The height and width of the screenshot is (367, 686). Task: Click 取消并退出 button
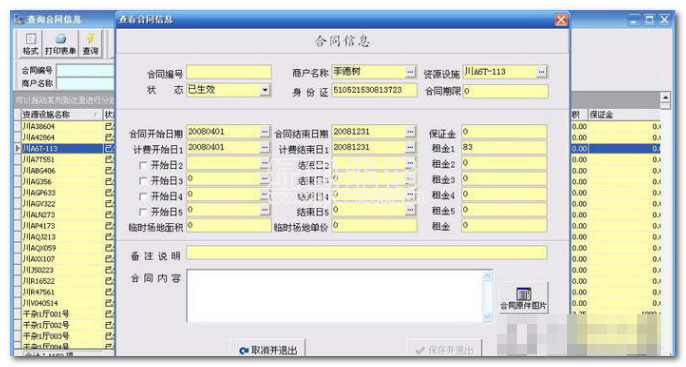point(268,350)
